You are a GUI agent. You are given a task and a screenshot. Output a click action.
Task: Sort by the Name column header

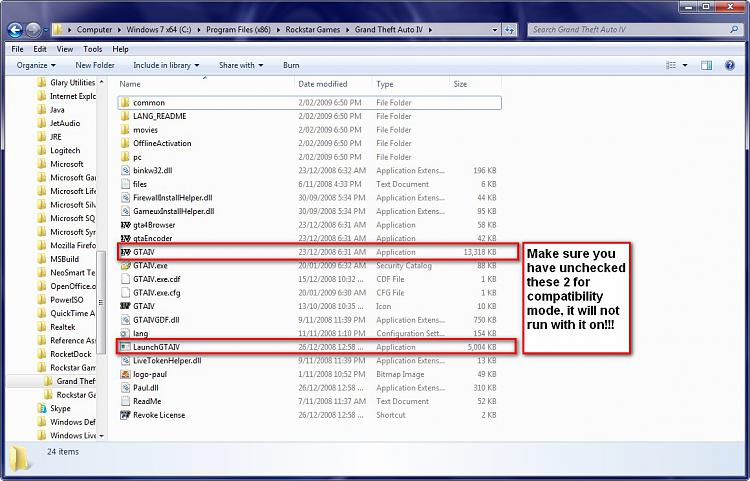click(206, 84)
